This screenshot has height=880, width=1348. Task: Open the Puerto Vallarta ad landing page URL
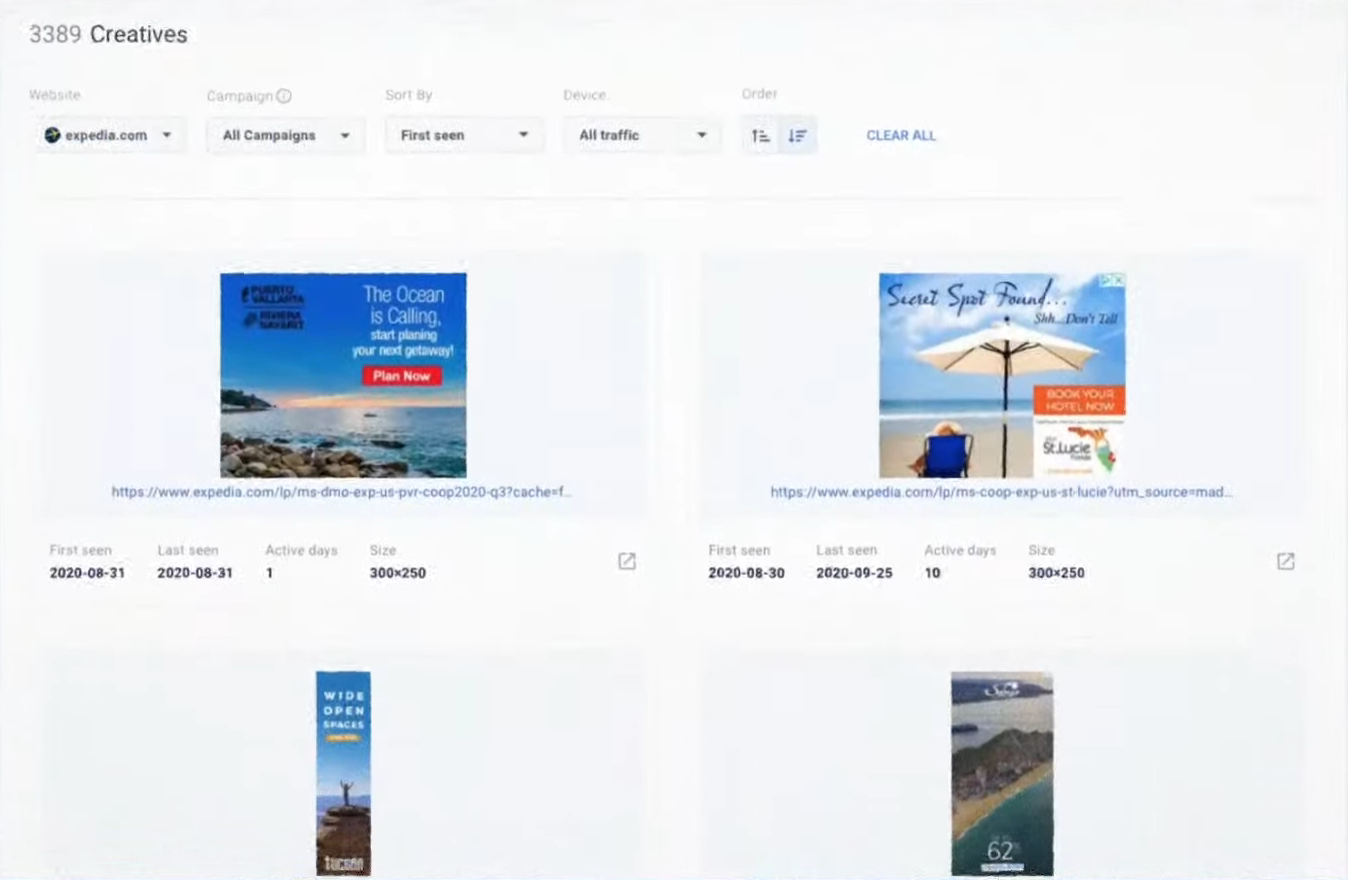(342, 492)
